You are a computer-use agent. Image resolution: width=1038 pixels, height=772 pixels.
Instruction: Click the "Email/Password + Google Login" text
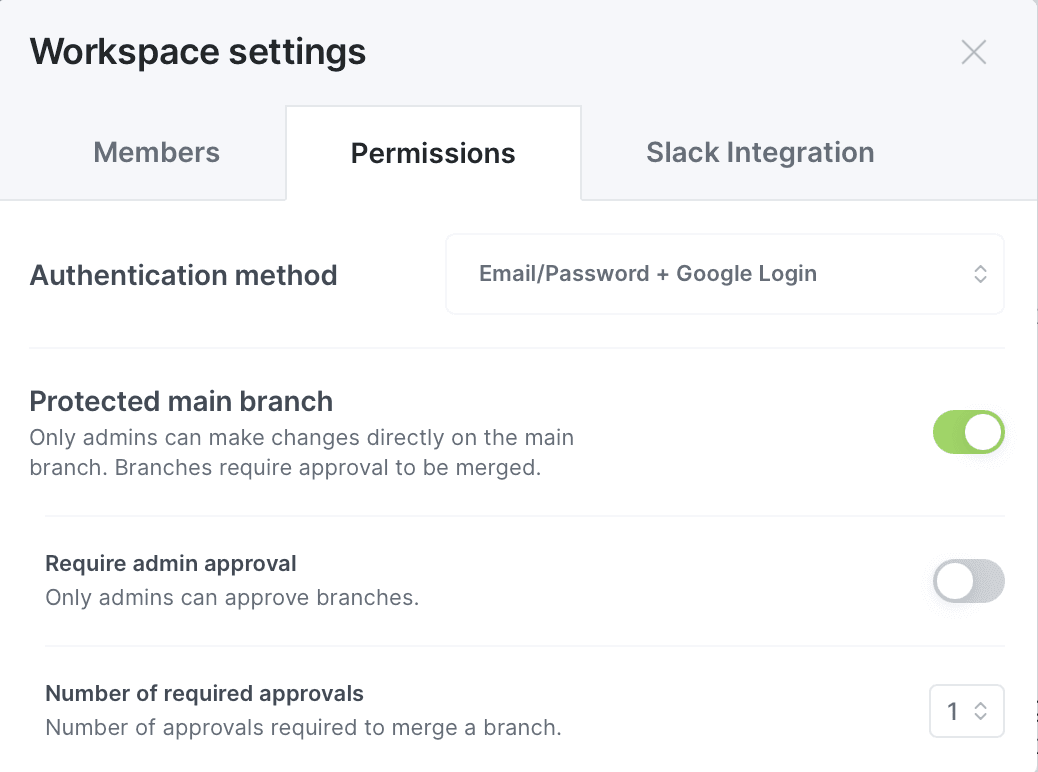(647, 274)
